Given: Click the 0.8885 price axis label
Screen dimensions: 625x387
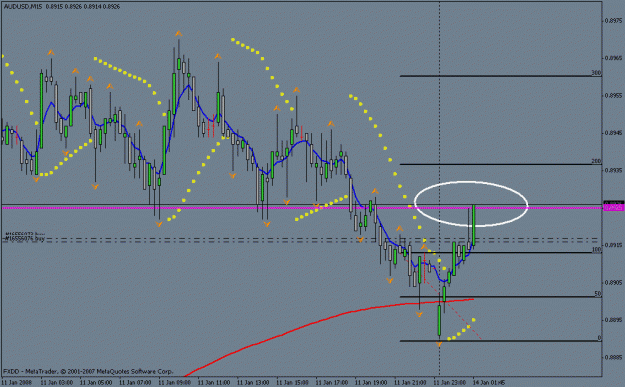Looking at the screenshot, I should pyautogui.click(x=613, y=357).
